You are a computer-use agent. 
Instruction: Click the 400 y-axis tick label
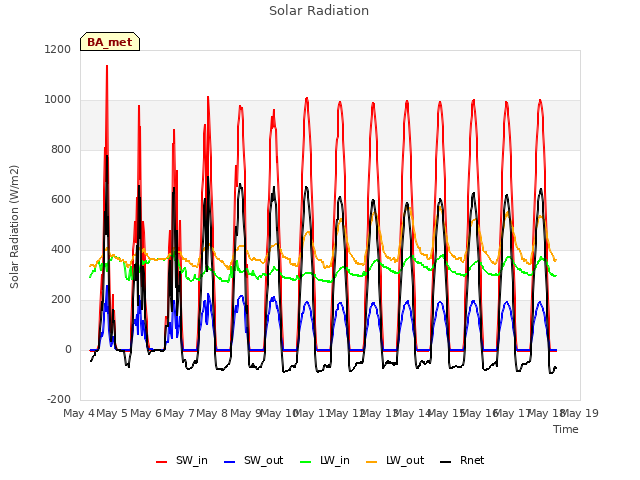(x=61, y=249)
